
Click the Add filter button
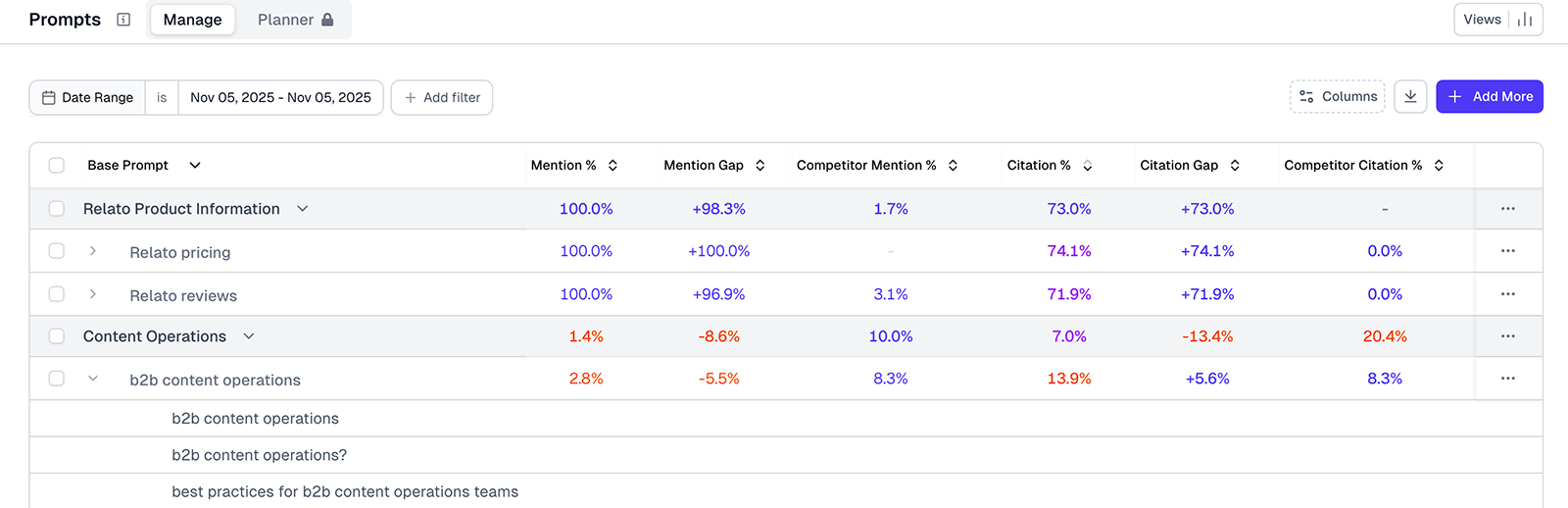(442, 98)
